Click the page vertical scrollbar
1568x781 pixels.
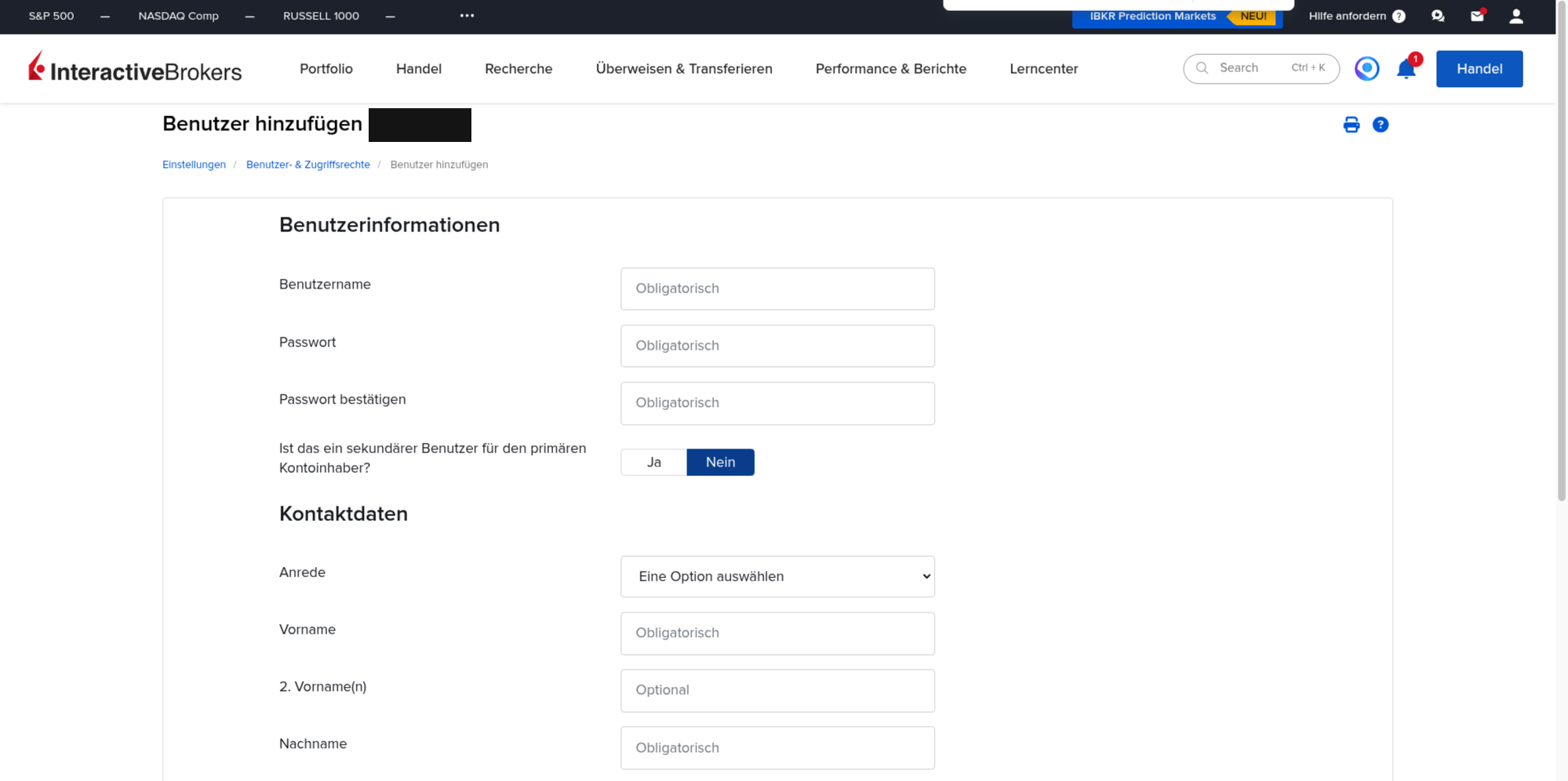pyautogui.click(x=1562, y=251)
